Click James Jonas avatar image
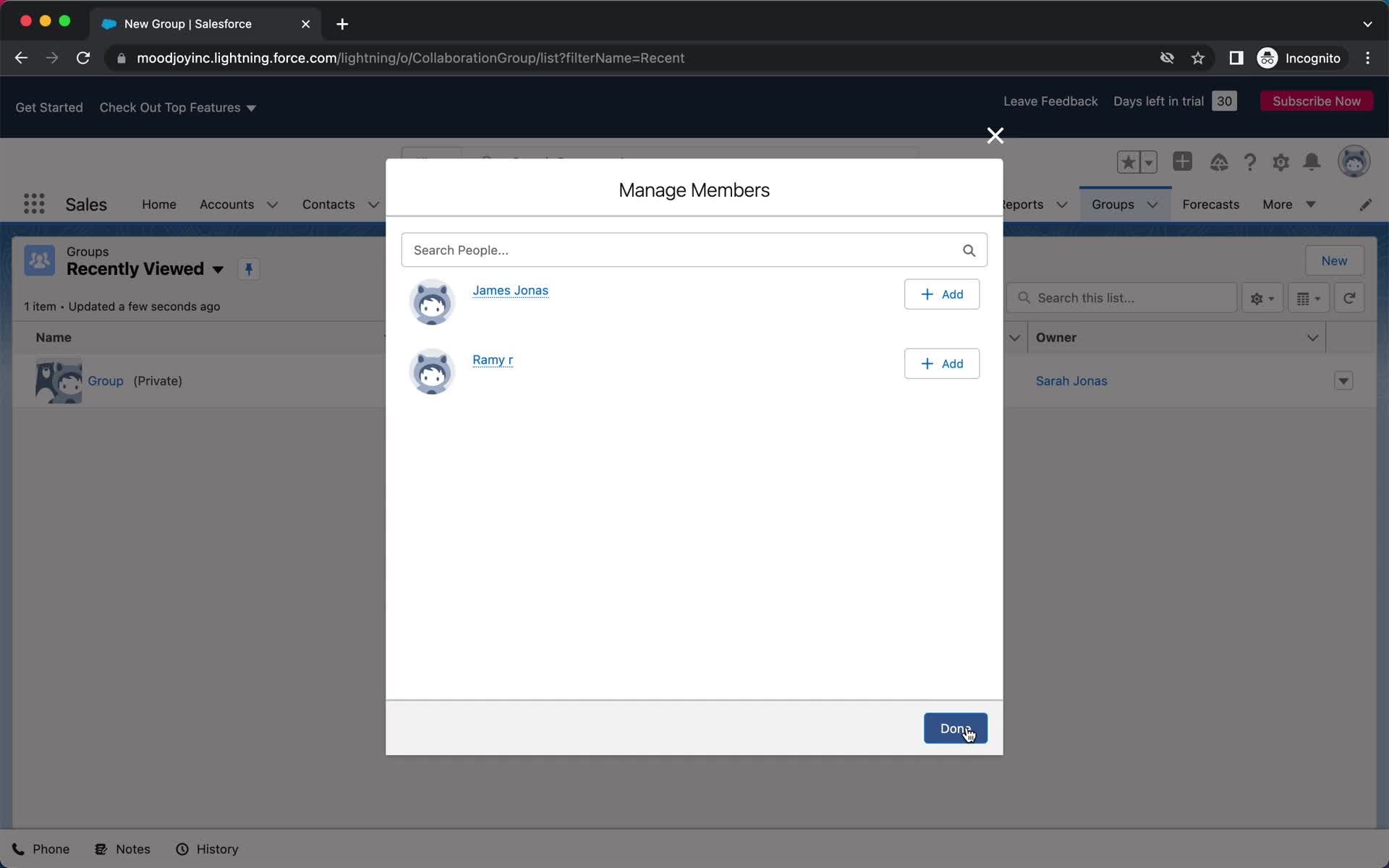1389x868 pixels. [x=432, y=302]
